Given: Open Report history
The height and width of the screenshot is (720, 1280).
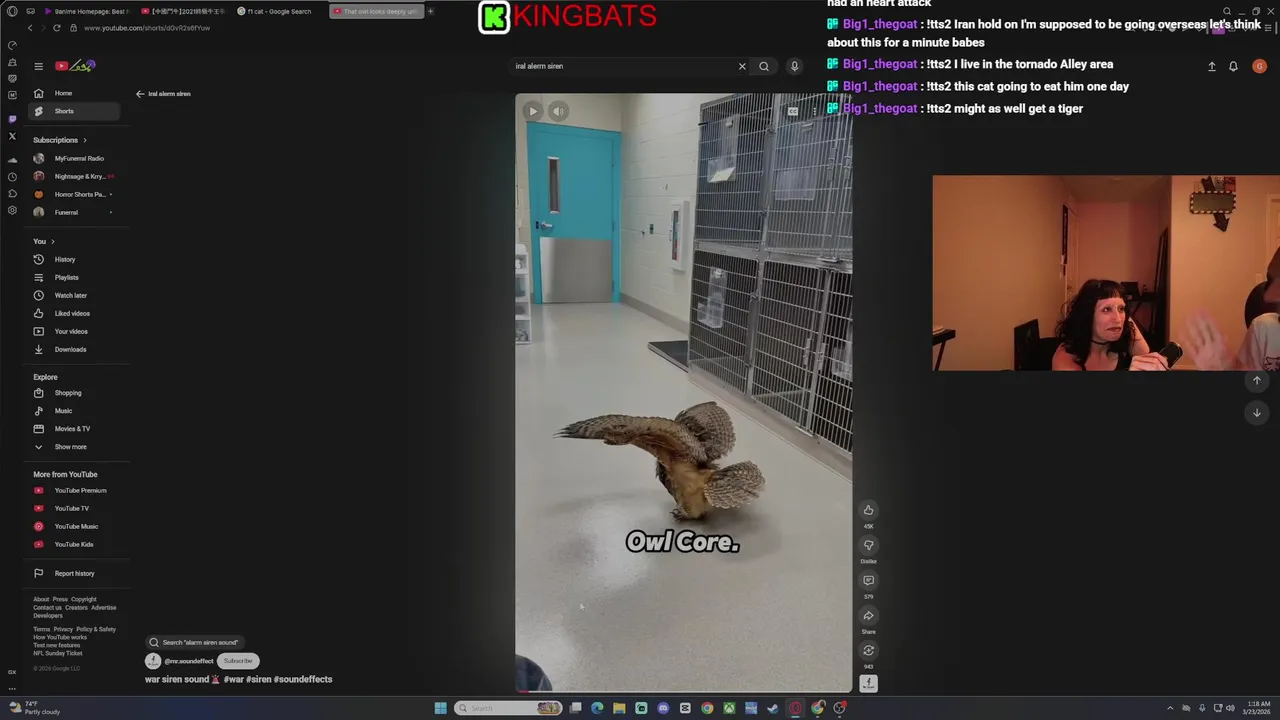Looking at the screenshot, I should pos(74,573).
